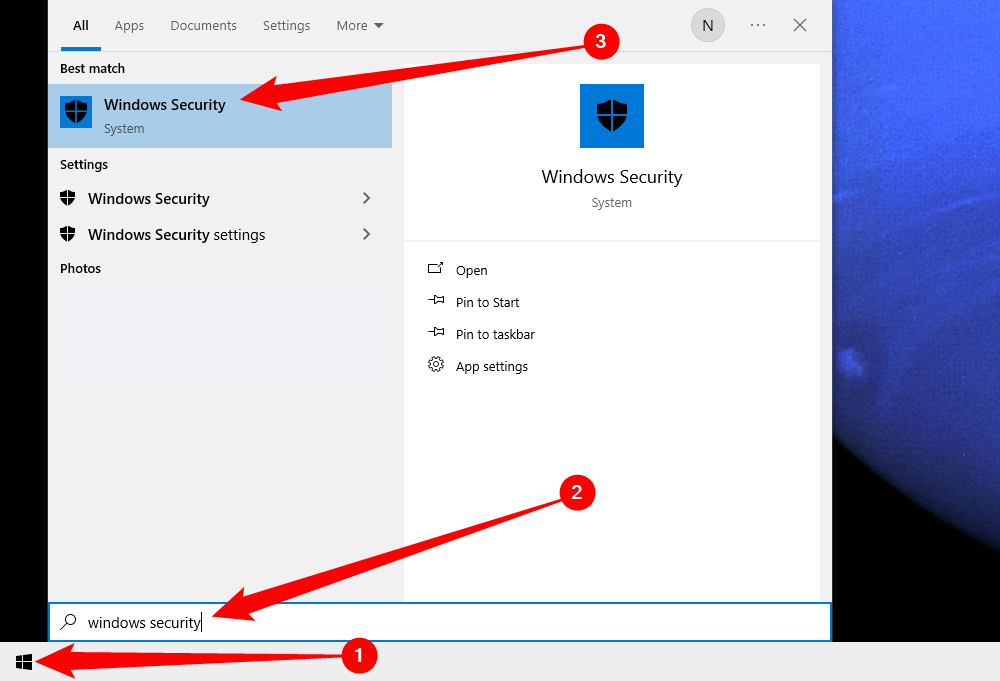The height and width of the screenshot is (681, 1000).
Task: Click the ellipsis options button
Action: (x=756, y=25)
